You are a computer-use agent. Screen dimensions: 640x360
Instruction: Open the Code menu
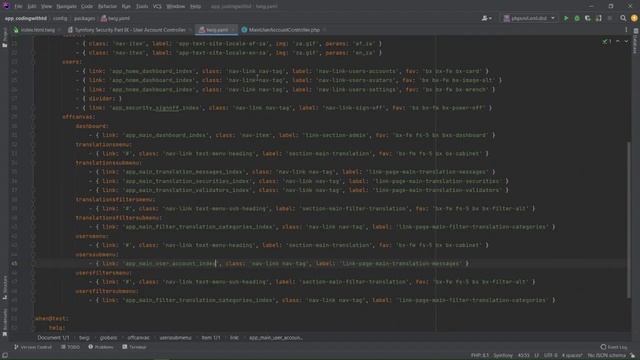[87, 6]
